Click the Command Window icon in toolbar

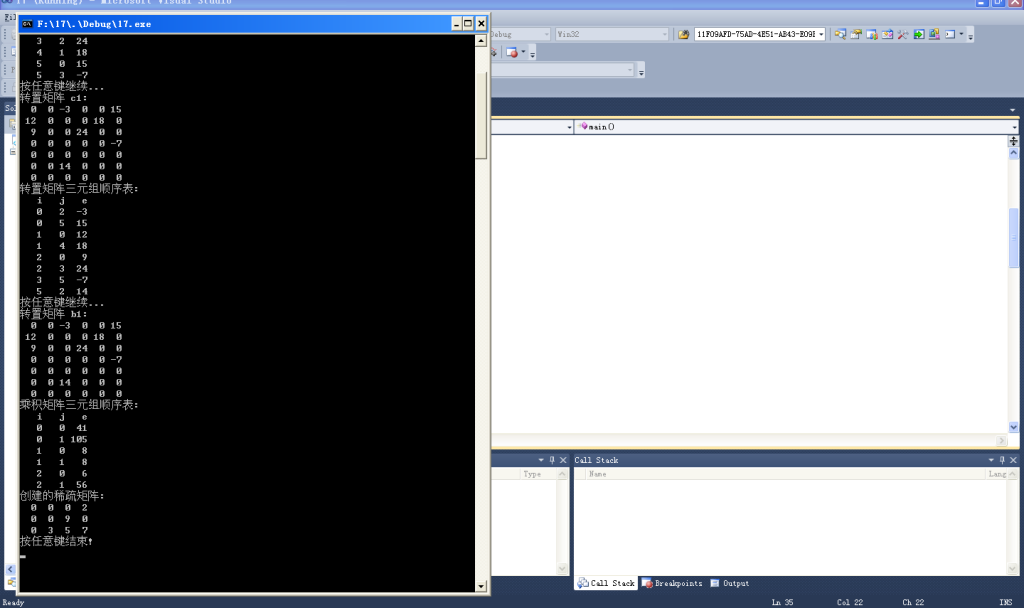[x=950, y=35]
